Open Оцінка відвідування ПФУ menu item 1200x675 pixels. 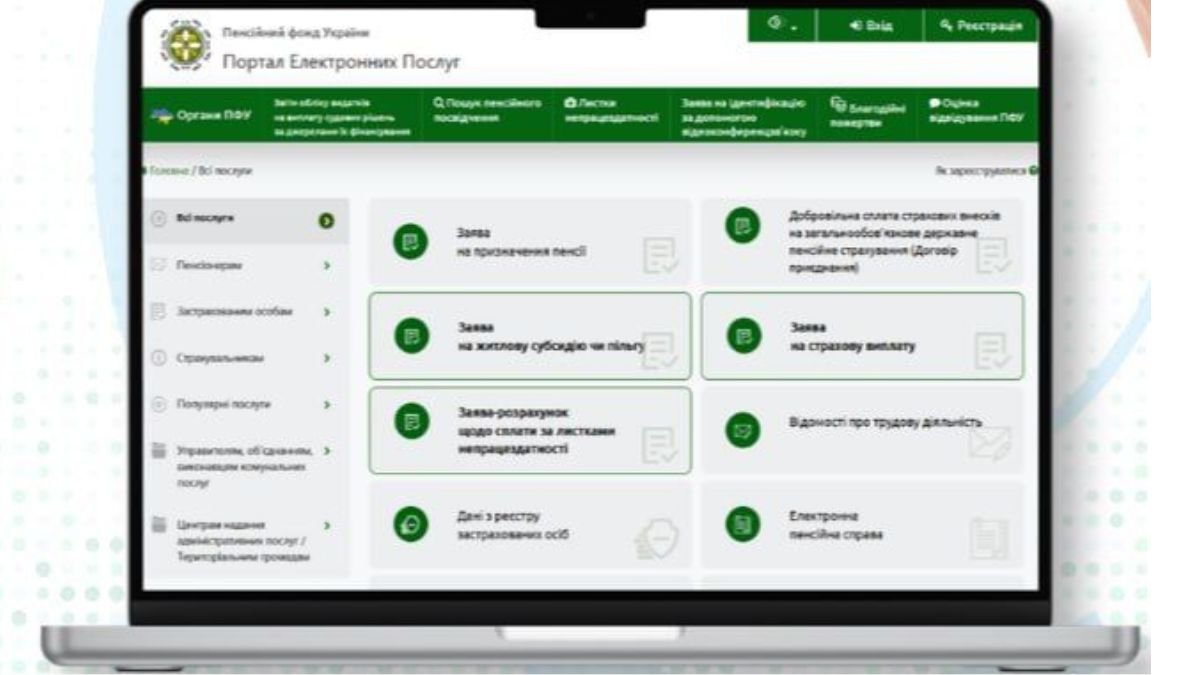(975, 110)
